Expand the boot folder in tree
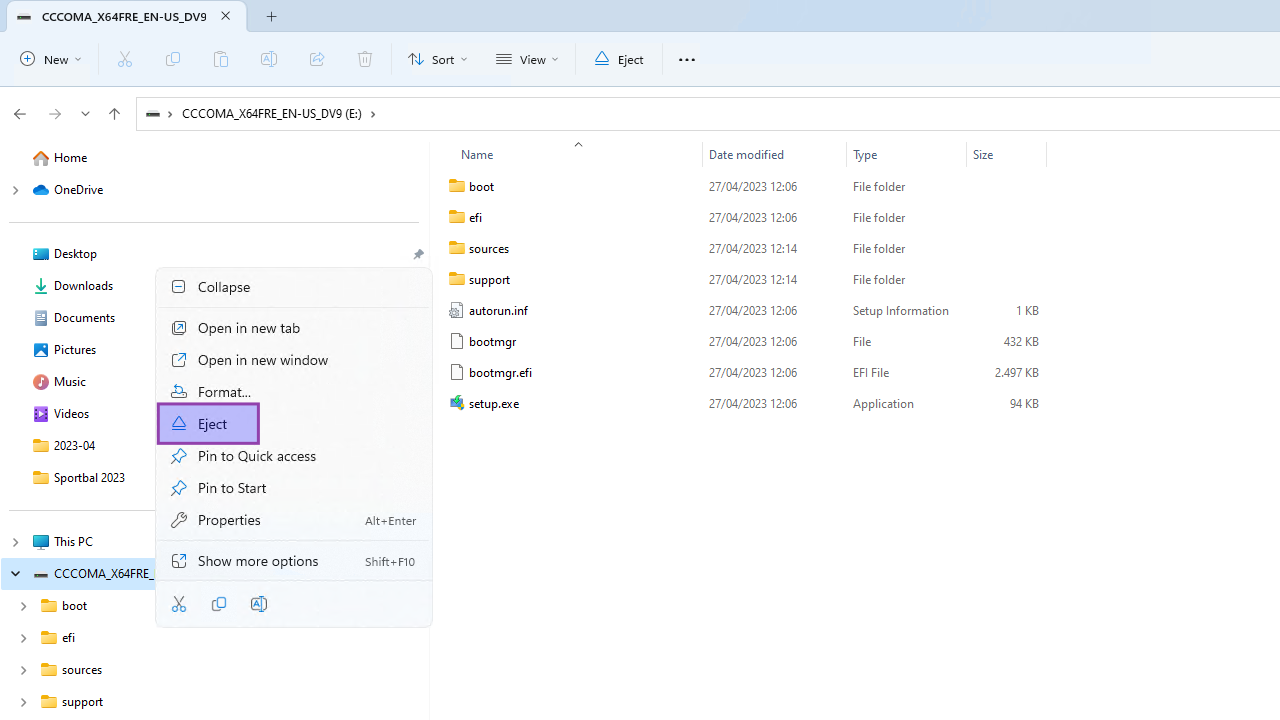The width and height of the screenshot is (1280, 720). pyautogui.click(x=23, y=606)
